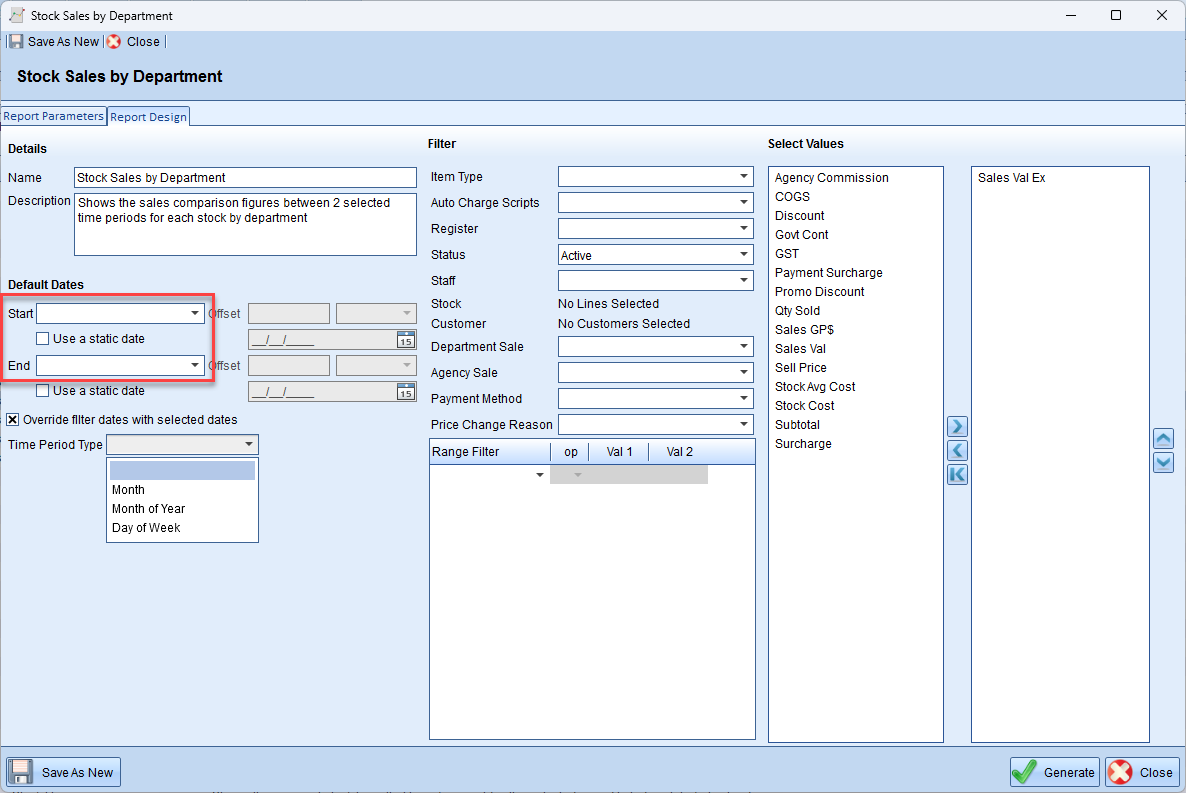The width and height of the screenshot is (1186, 793).
Task: Enable static date for End
Action: (43, 391)
